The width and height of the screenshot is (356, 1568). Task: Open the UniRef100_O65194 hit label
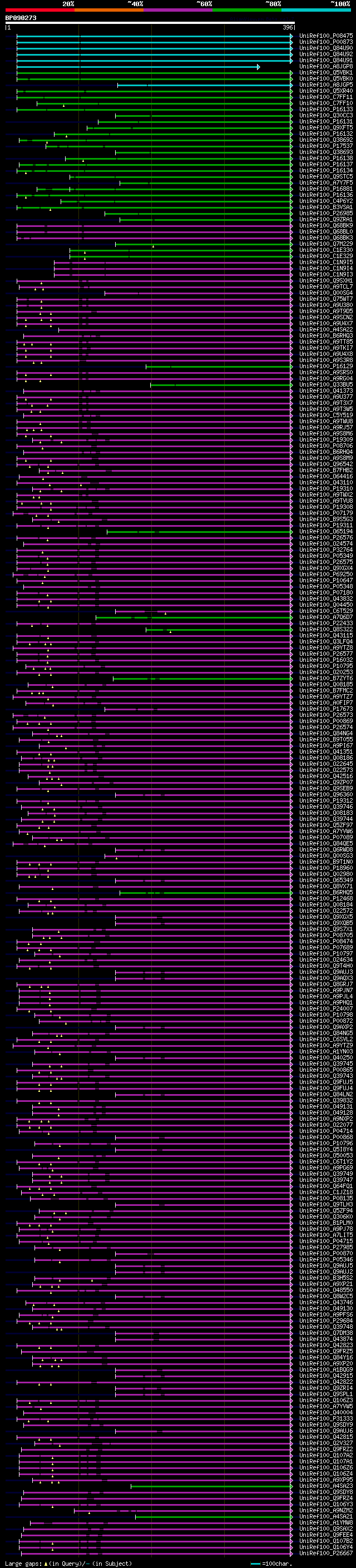325,531
